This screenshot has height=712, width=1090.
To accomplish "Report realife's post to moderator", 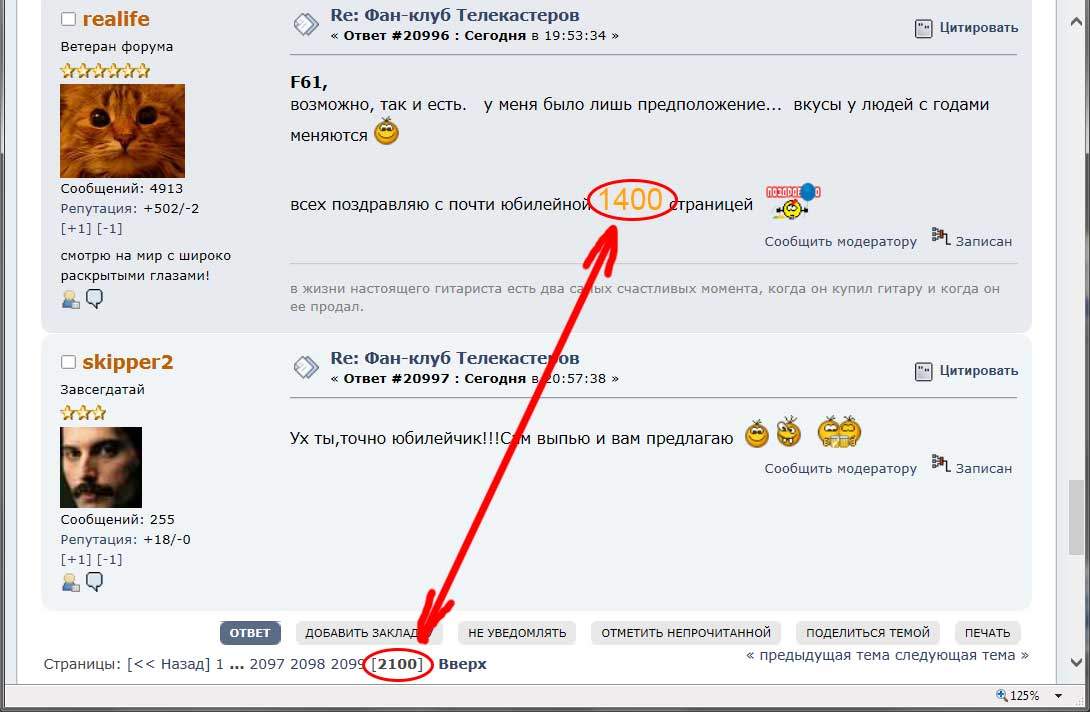I will point(840,241).
